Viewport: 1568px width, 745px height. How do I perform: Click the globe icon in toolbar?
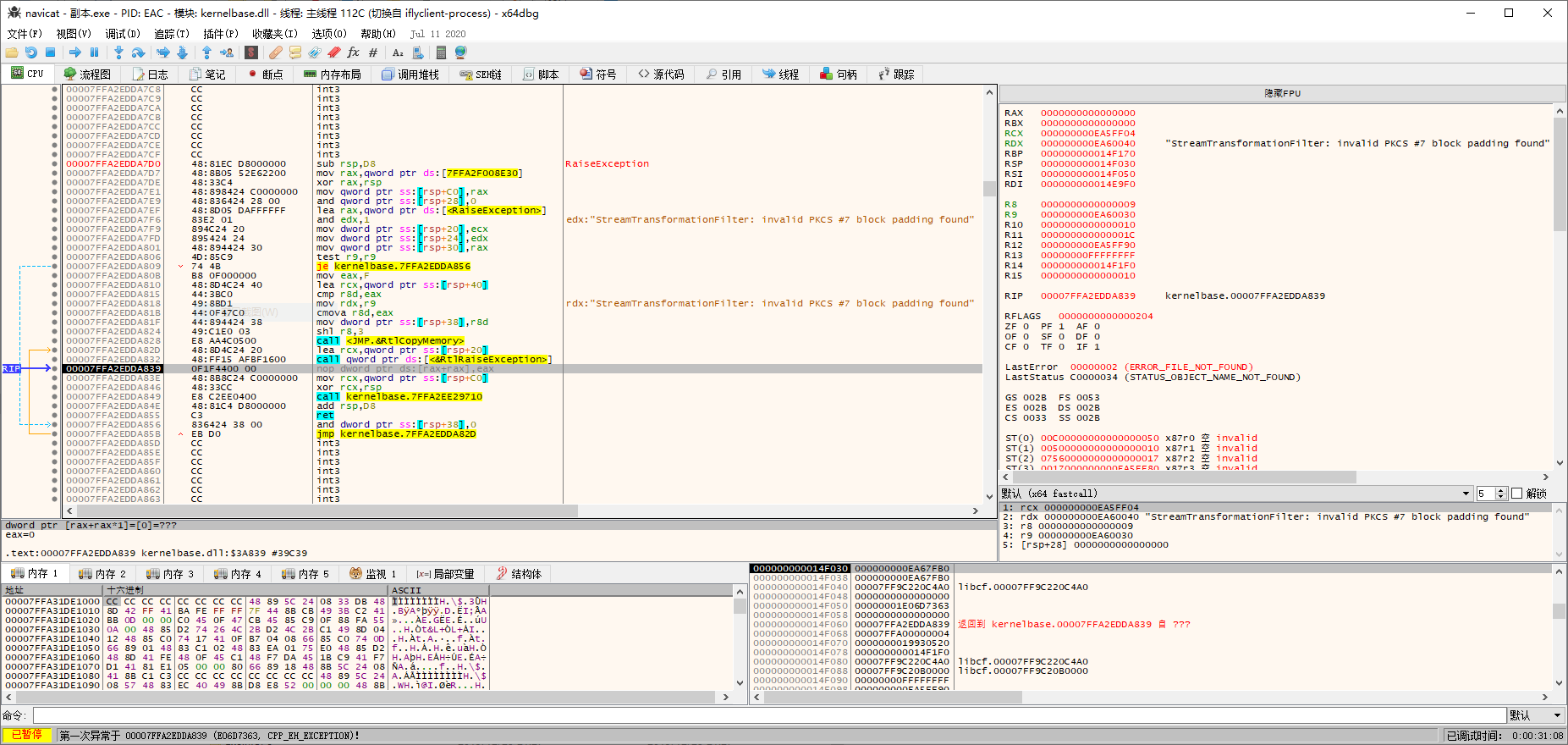pyautogui.click(x=461, y=52)
